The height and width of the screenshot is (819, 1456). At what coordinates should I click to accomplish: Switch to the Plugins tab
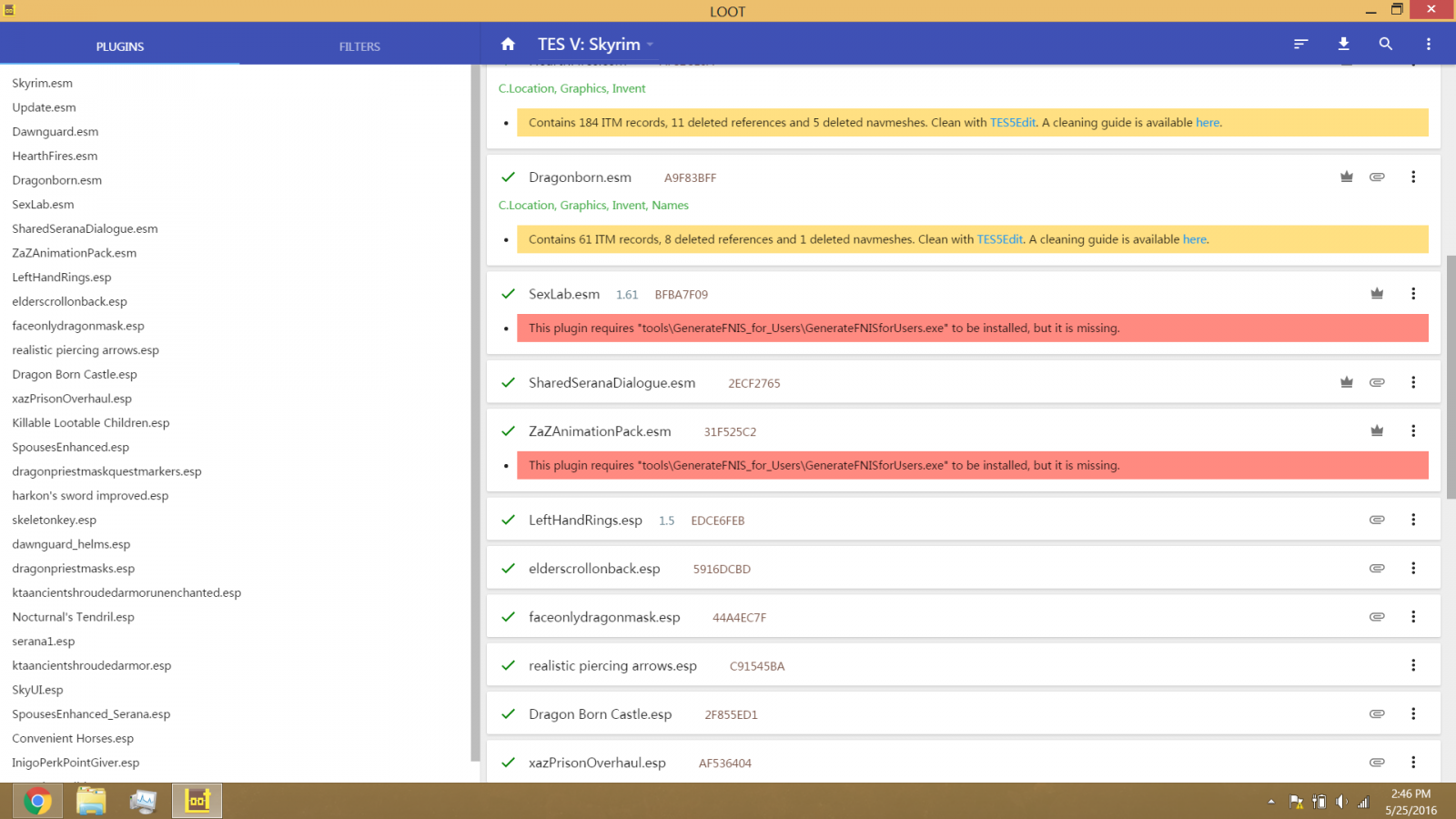coord(120,45)
